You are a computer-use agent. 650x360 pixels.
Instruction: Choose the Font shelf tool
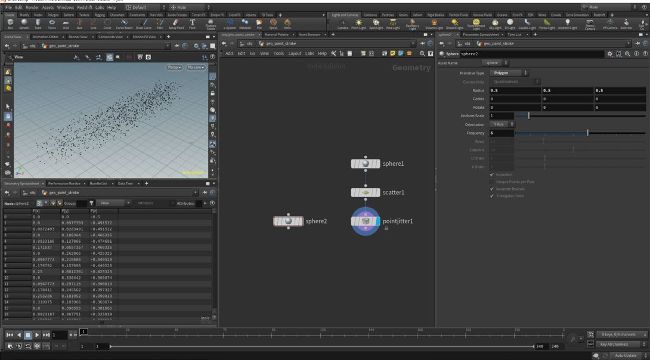tap(192, 24)
